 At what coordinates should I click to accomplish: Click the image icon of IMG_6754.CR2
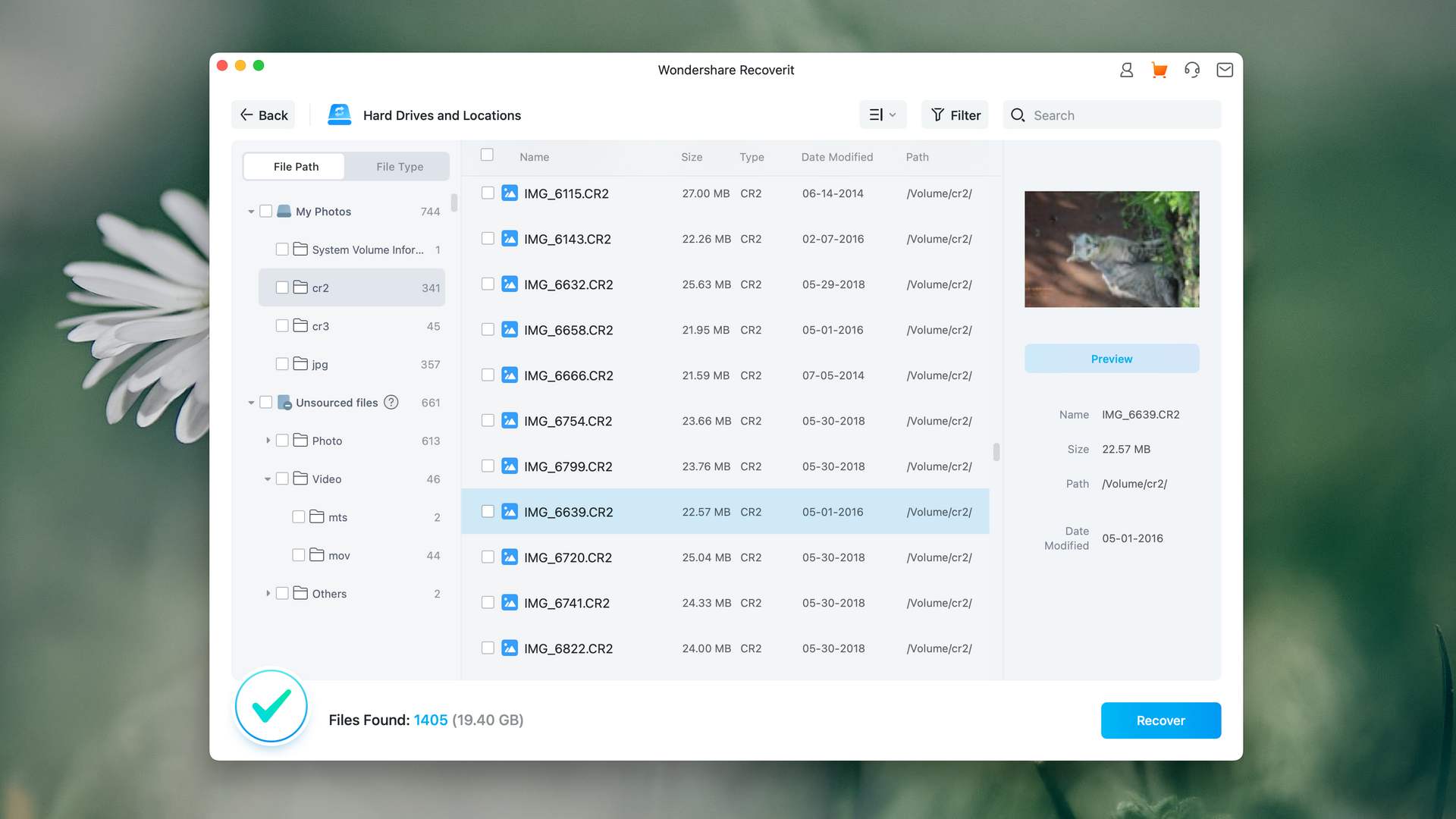click(x=510, y=421)
